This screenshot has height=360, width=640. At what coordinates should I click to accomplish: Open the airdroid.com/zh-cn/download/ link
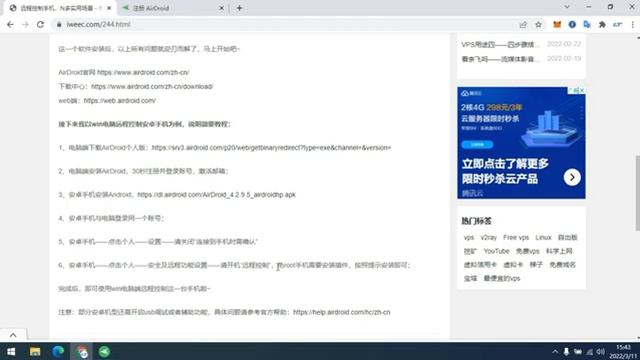[152, 87]
